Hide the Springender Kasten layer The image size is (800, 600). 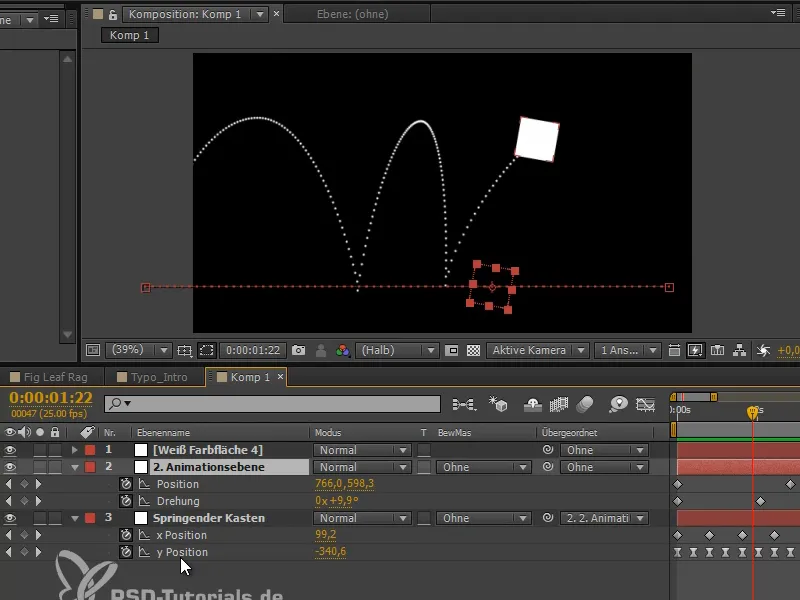tap(10, 518)
